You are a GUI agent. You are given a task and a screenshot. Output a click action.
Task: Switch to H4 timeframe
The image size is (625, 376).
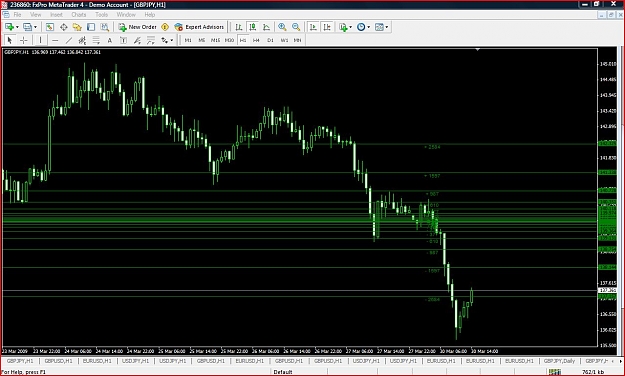pyautogui.click(x=256, y=40)
